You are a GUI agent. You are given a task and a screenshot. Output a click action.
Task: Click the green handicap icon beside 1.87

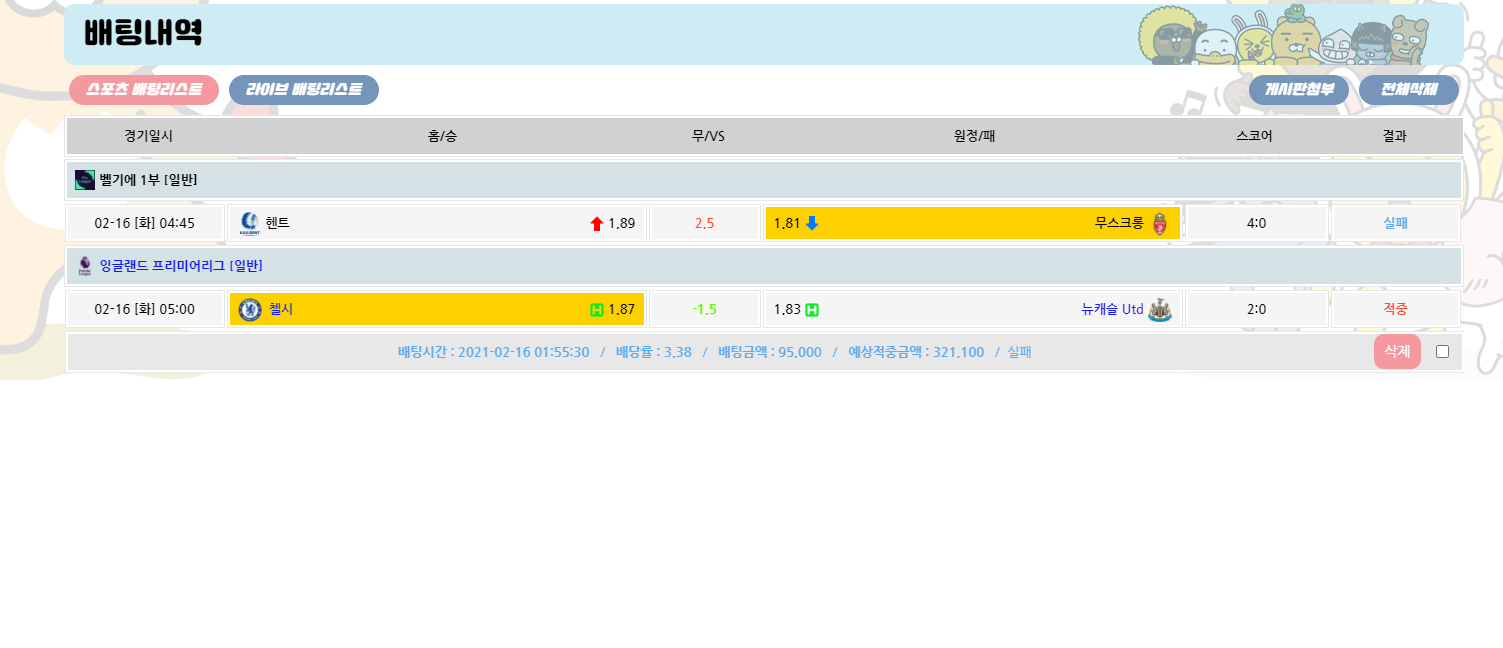pos(597,310)
